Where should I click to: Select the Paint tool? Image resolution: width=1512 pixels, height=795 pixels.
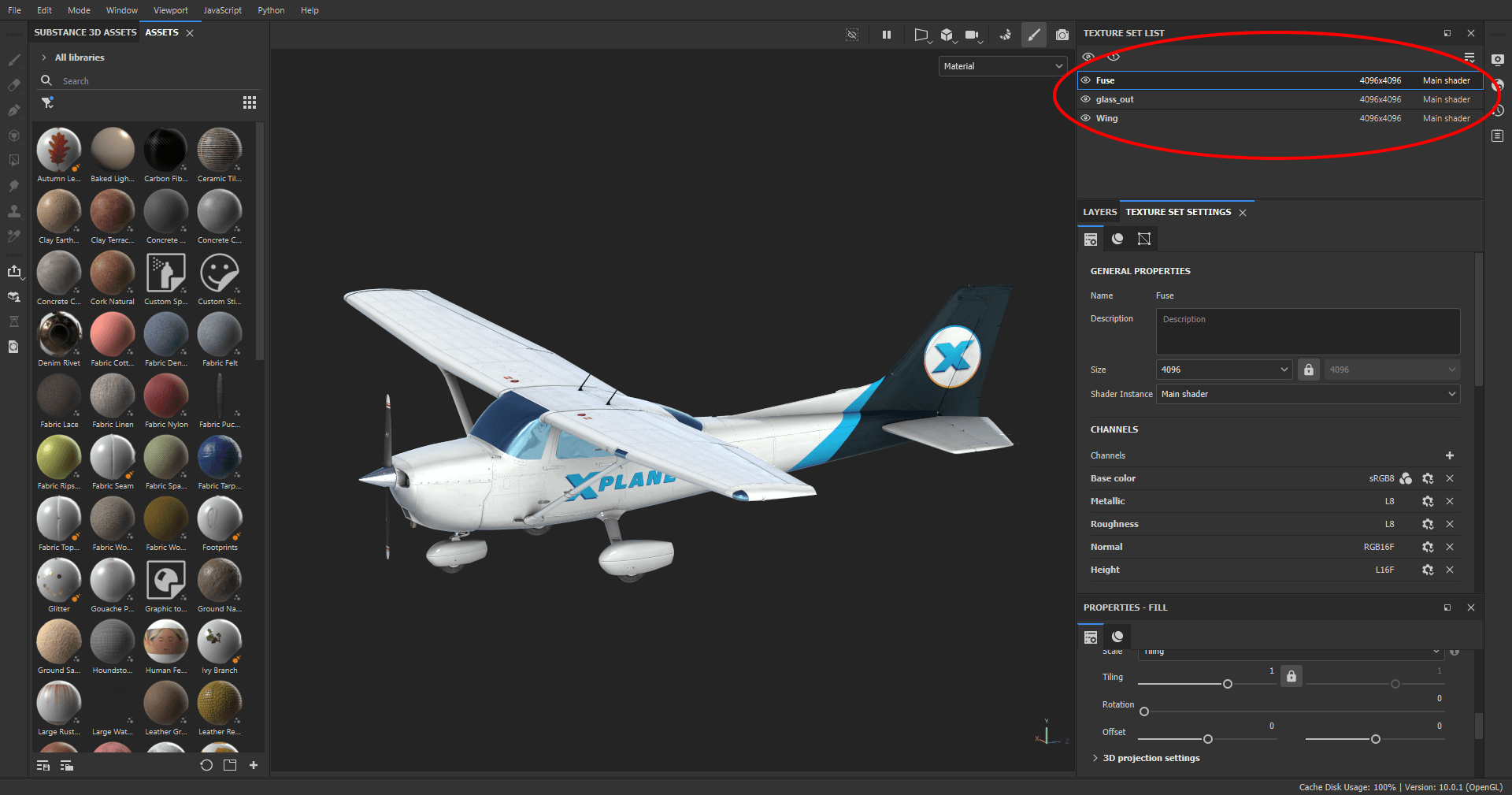coord(13,59)
